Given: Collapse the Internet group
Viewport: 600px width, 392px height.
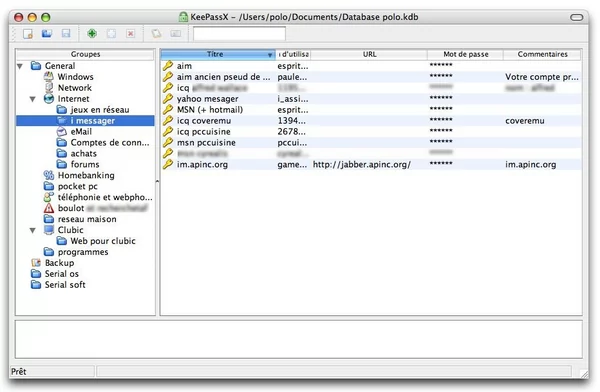Looking at the screenshot, I should point(33,99).
